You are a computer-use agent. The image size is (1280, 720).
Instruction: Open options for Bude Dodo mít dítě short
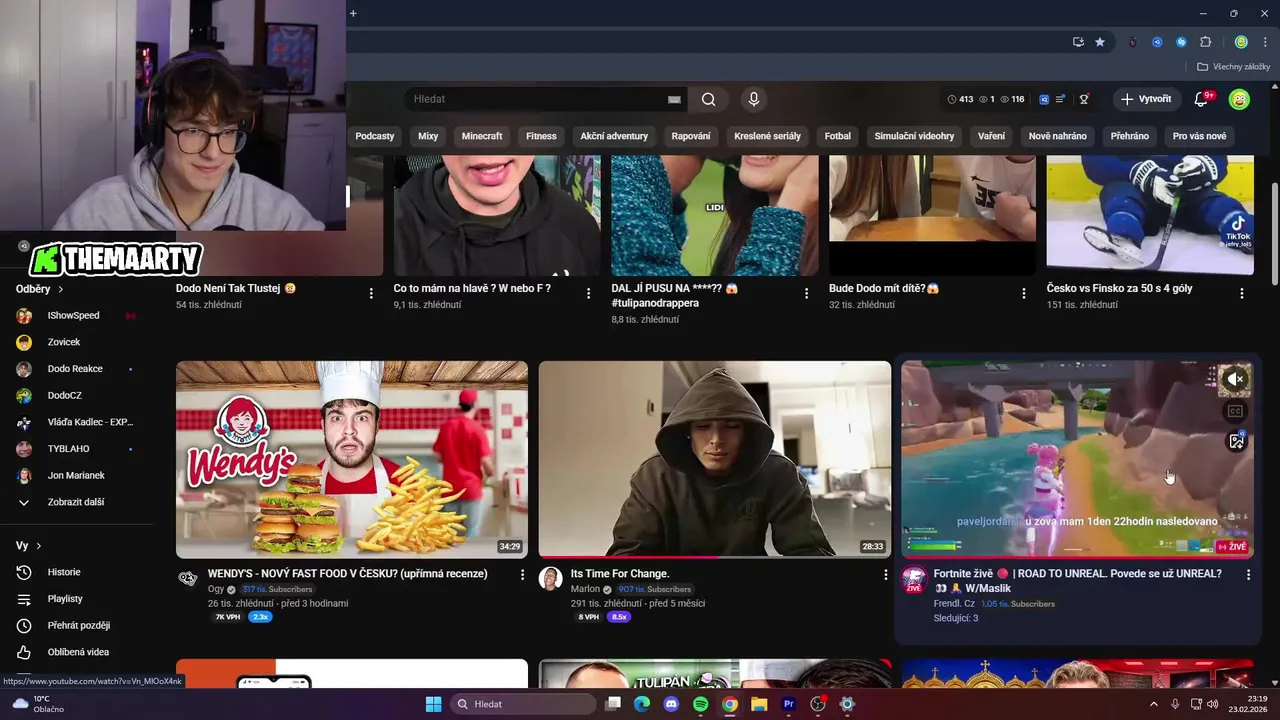1024,293
